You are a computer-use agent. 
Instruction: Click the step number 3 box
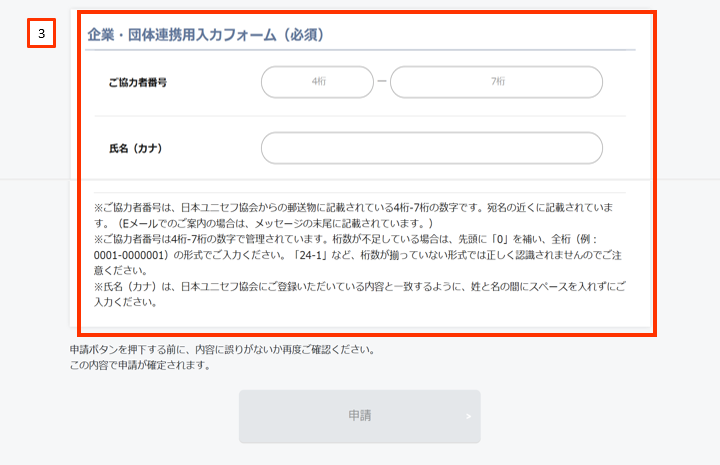pyautogui.click(x=41, y=33)
